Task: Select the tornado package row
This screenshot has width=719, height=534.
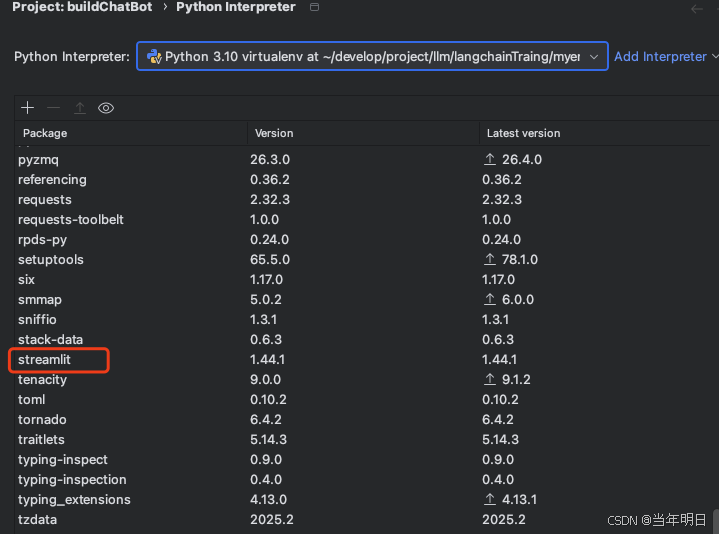Action: [364, 420]
